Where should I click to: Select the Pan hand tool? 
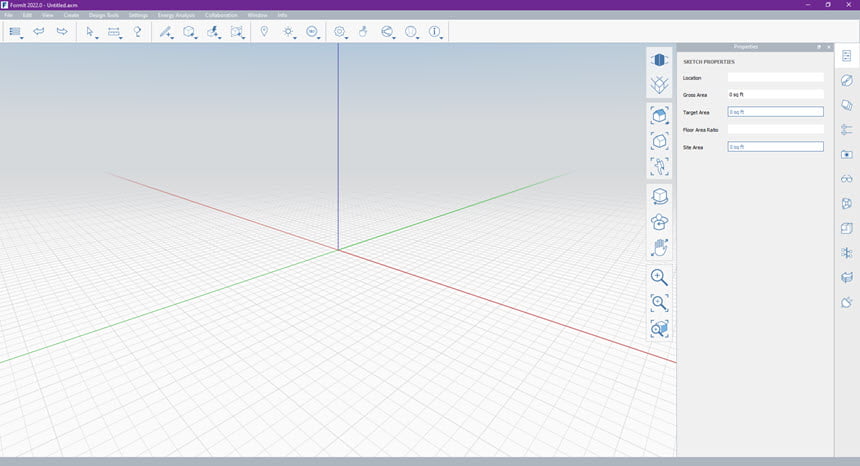[659, 247]
